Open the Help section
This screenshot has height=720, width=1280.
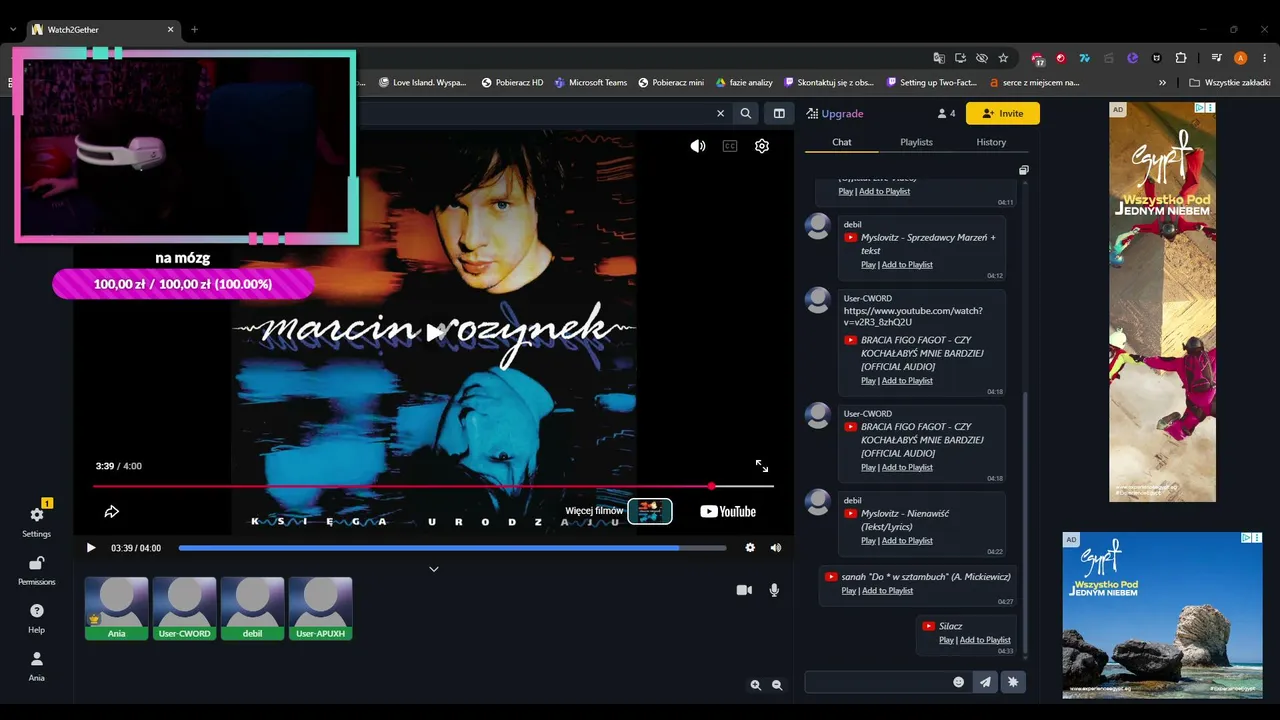point(37,611)
